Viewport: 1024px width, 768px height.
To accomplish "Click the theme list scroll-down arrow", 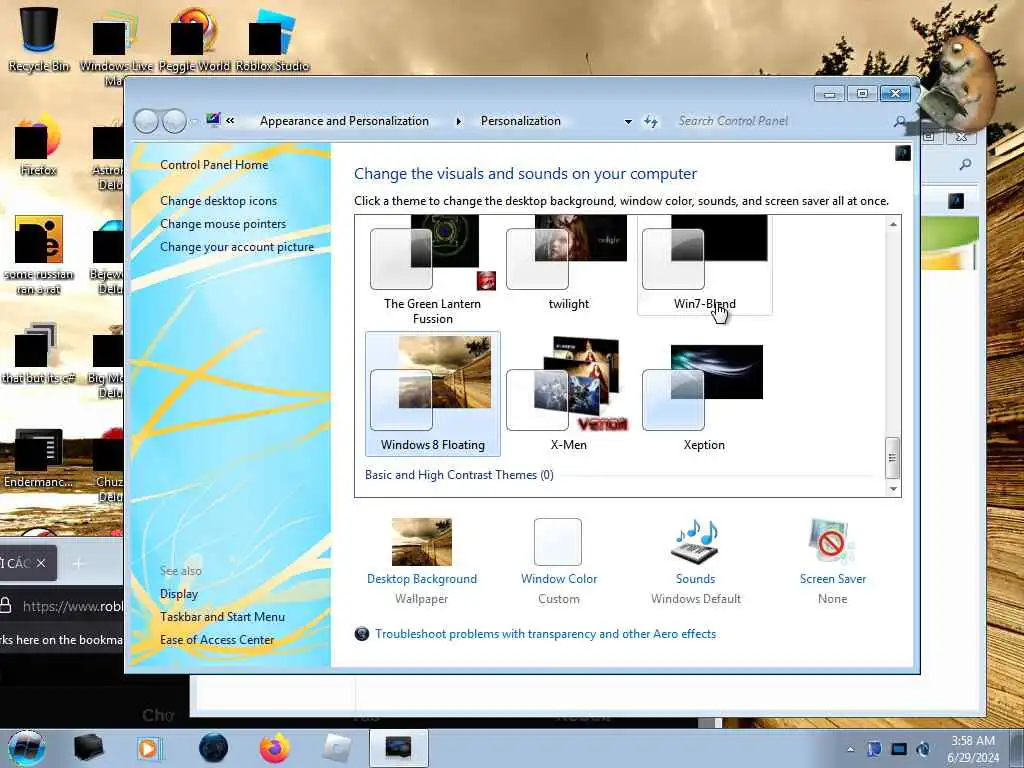I will pyautogui.click(x=893, y=488).
